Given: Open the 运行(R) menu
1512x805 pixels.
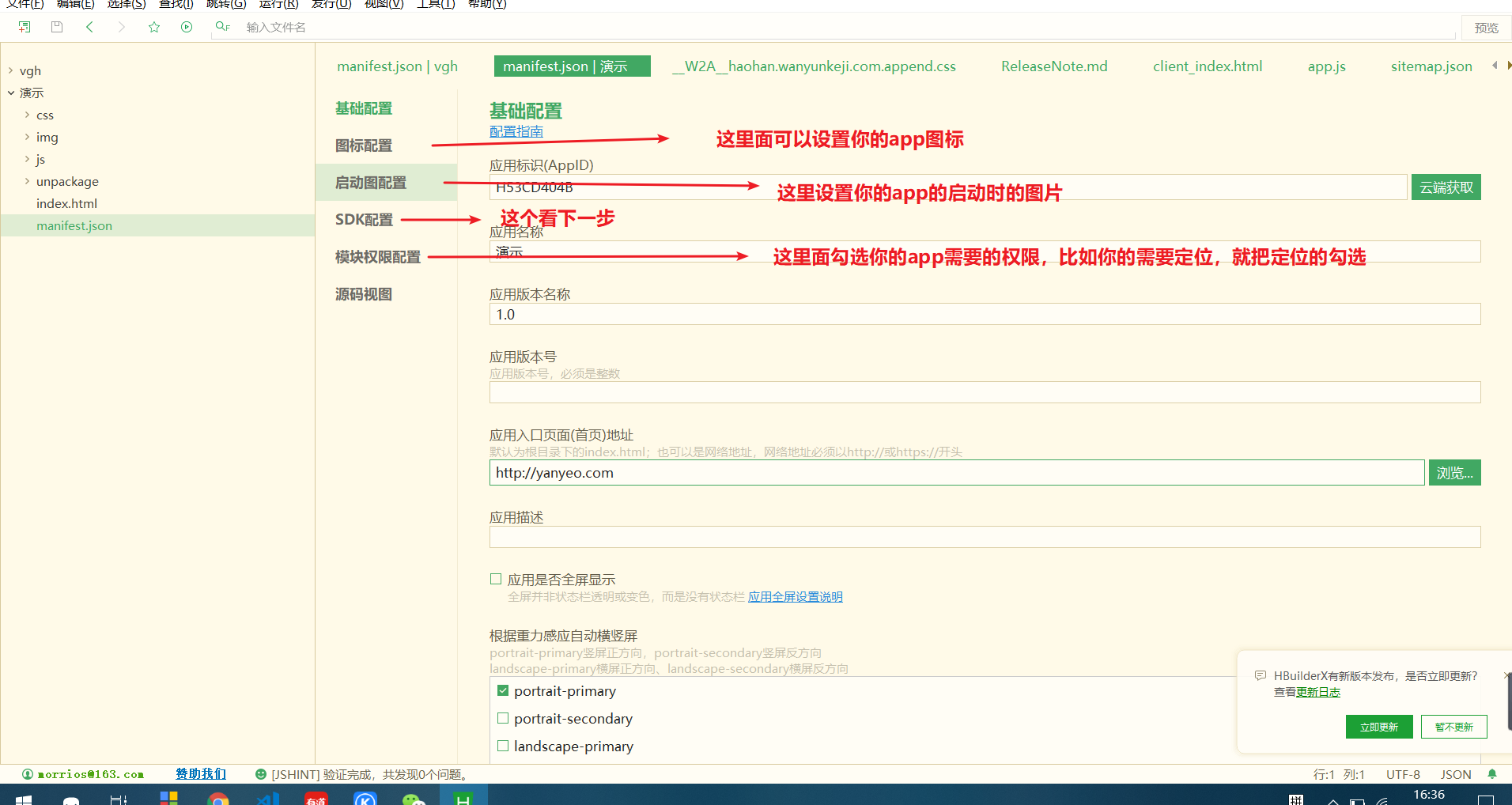Looking at the screenshot, I should tap(277, 5).
